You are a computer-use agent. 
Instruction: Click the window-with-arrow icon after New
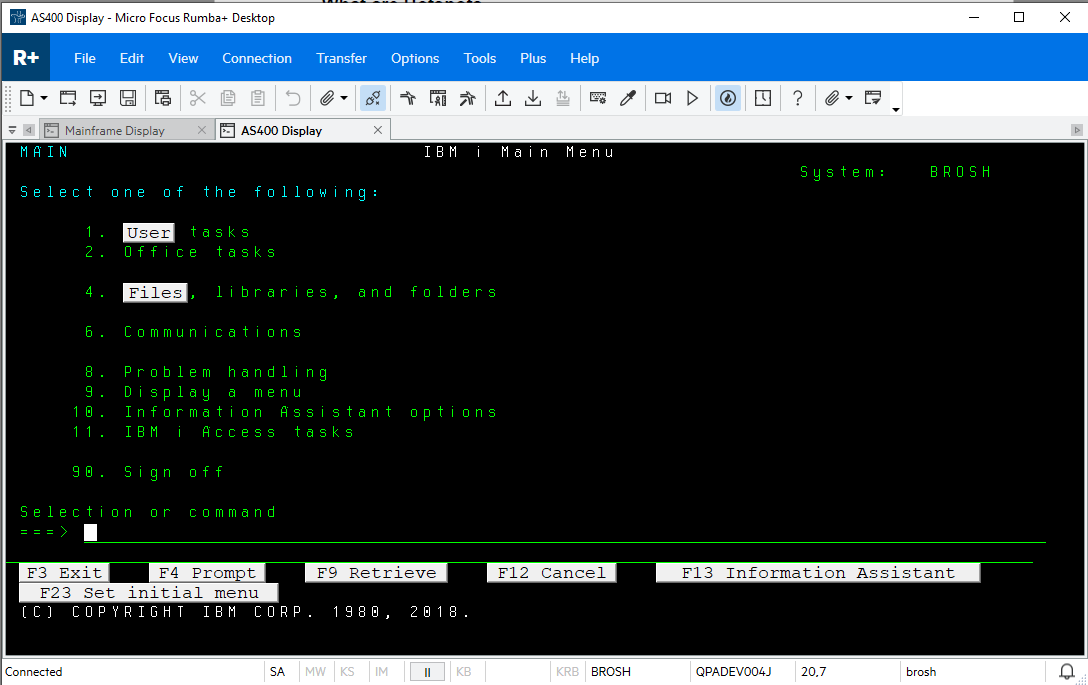(x=68, y=98)
